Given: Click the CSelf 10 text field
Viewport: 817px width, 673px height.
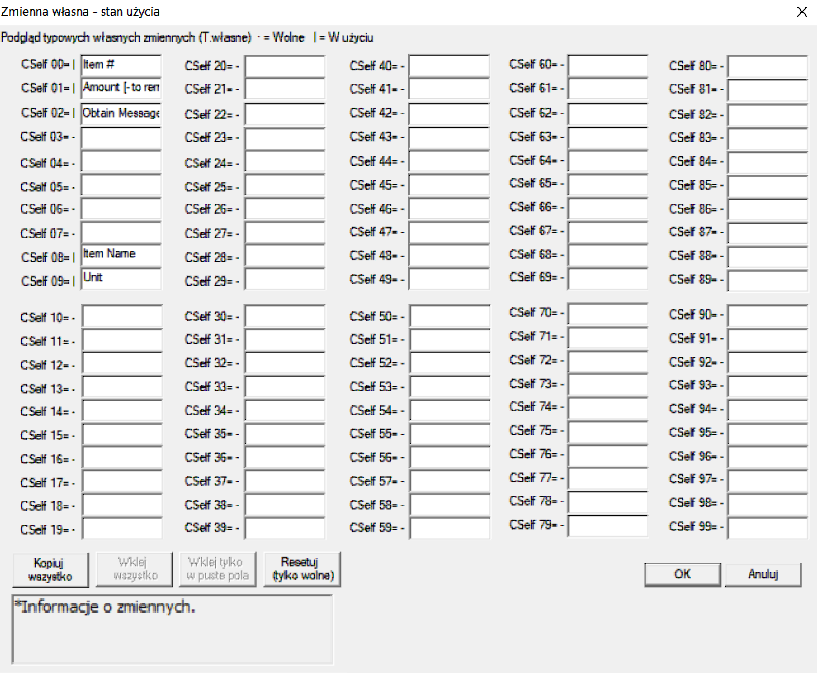Looking at the screenshot, I should coord(121,317).
